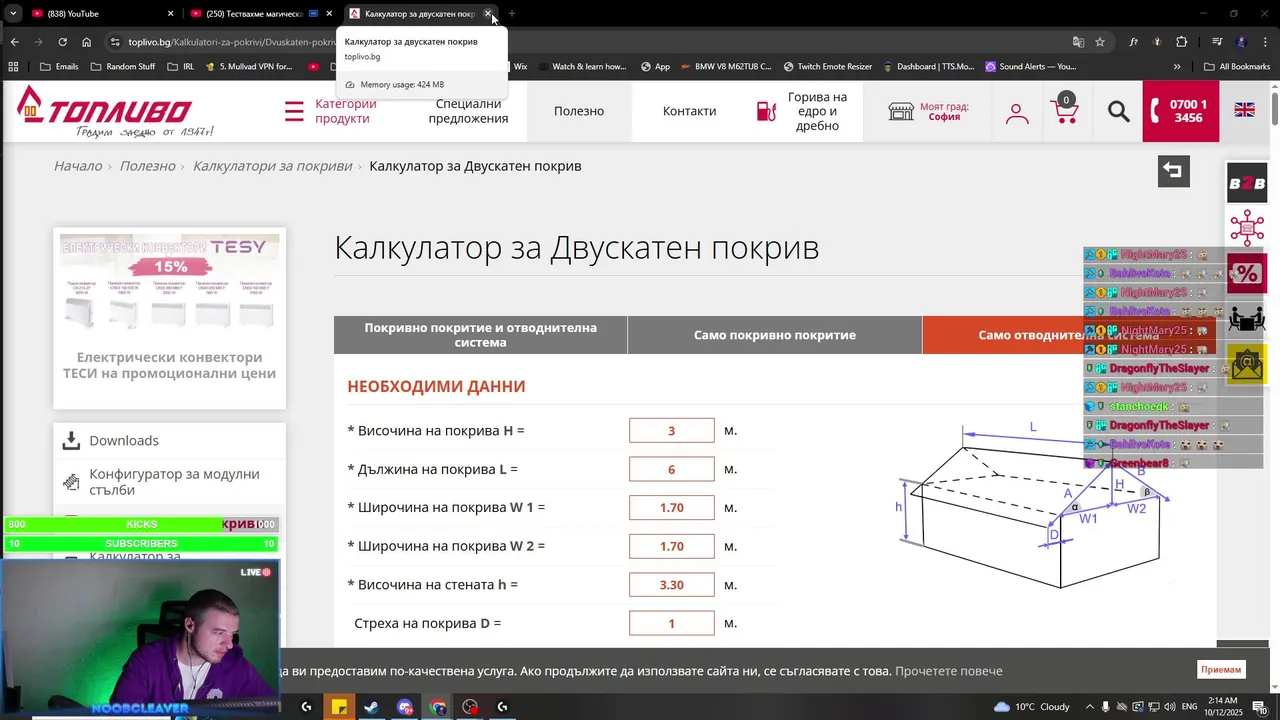Open Chrome from the taskbar
The width and height of the screenshot is (1280, 720).
pyautogui.click(x=437, y=707)
